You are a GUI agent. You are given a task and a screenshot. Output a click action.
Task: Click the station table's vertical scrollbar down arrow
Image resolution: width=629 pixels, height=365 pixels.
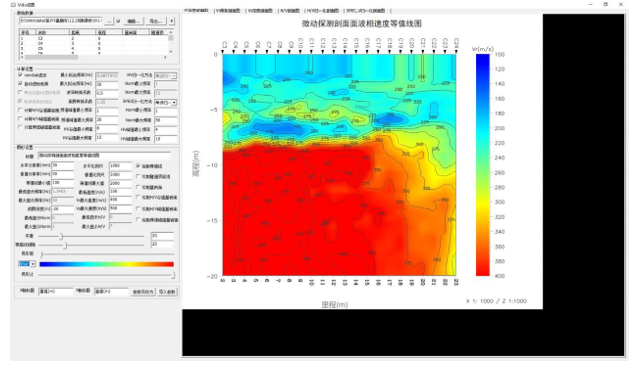[171, 51]
